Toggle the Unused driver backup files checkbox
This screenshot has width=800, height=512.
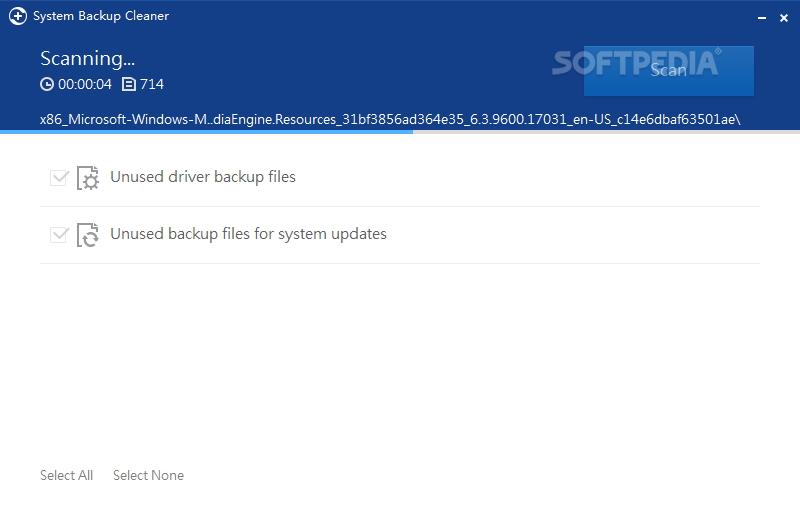[59, 177]
